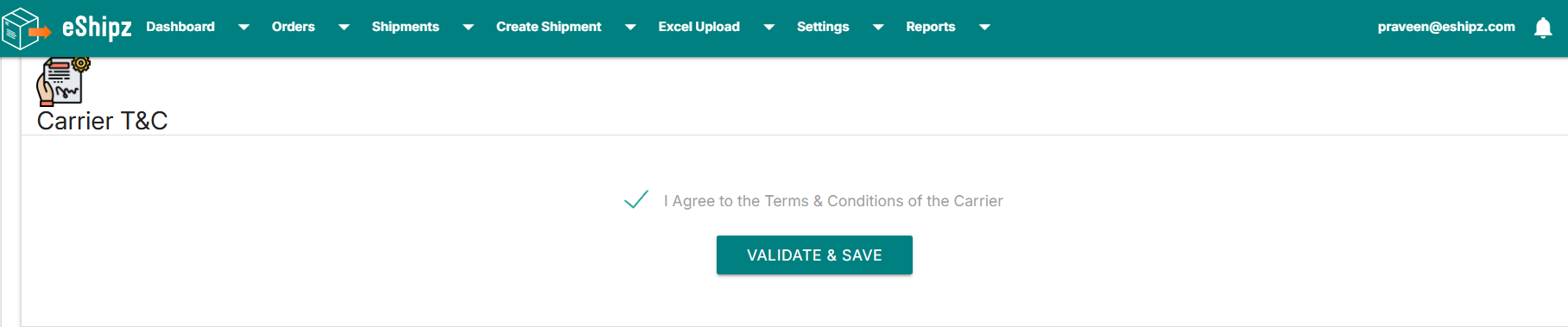Select the Shipments menu item
Image resolution: width=1568 pixels, height=327 pixels.
pos(406,27)
